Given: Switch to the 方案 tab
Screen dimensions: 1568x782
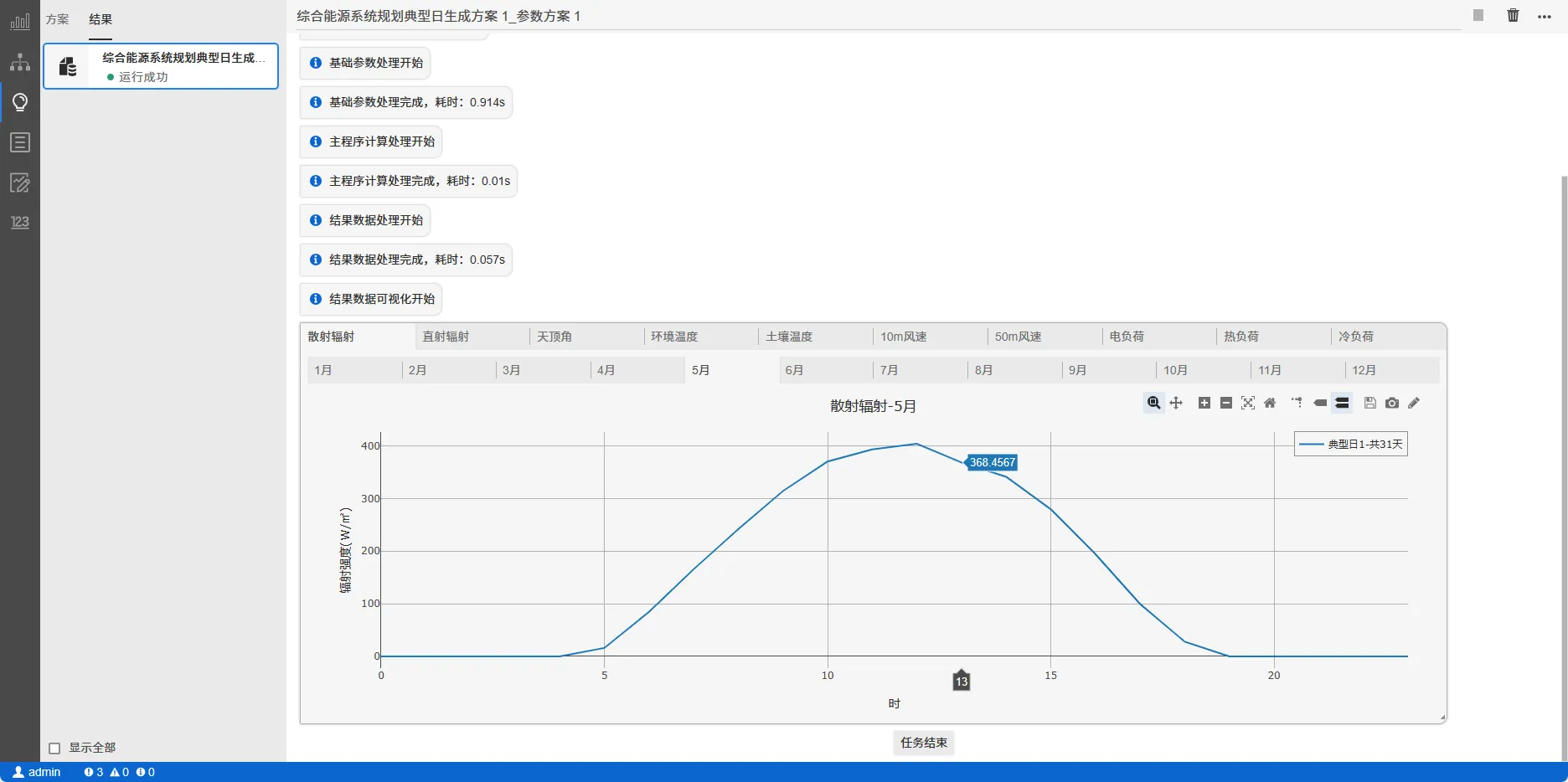Looking at the screenshot, I should [x=57, y=19].
